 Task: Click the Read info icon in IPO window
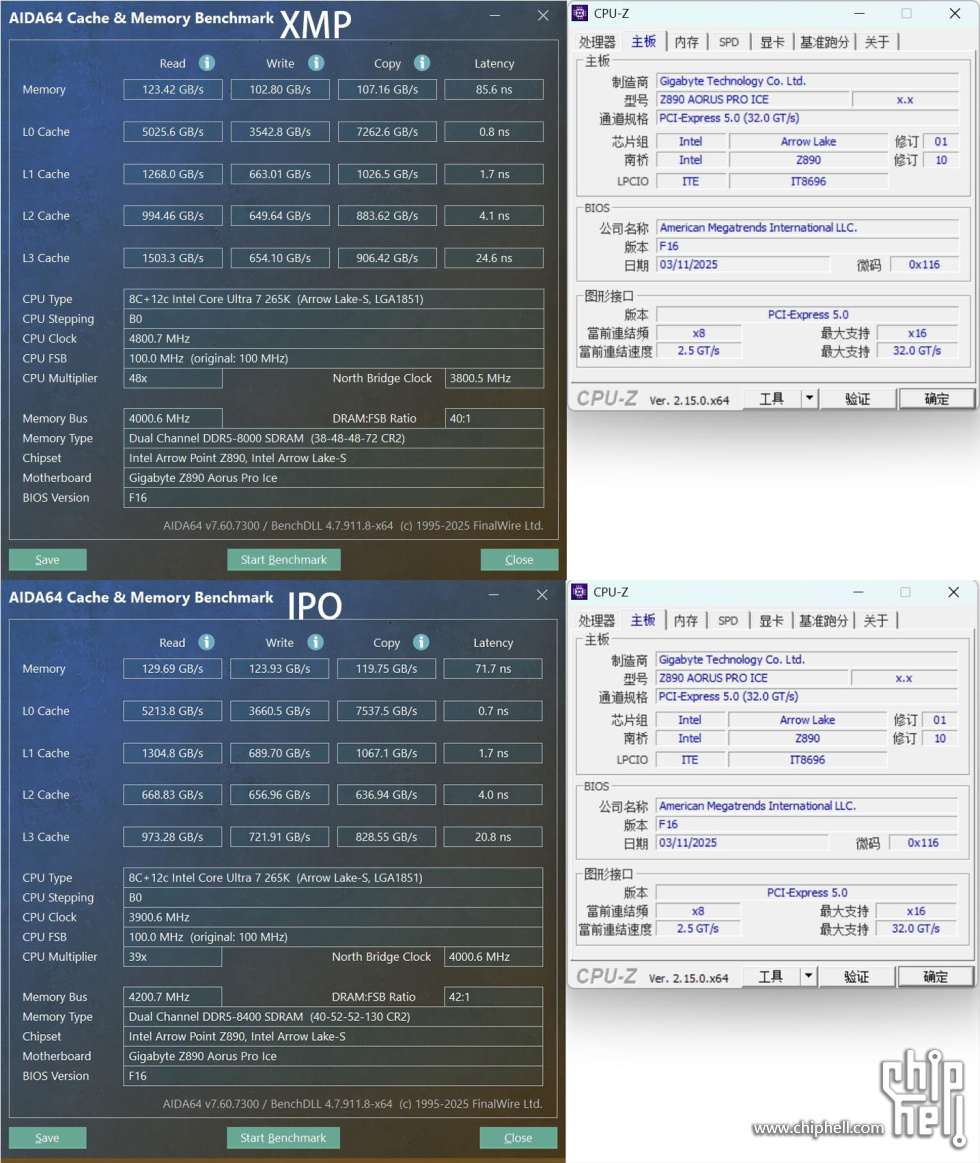pos(206,642)
